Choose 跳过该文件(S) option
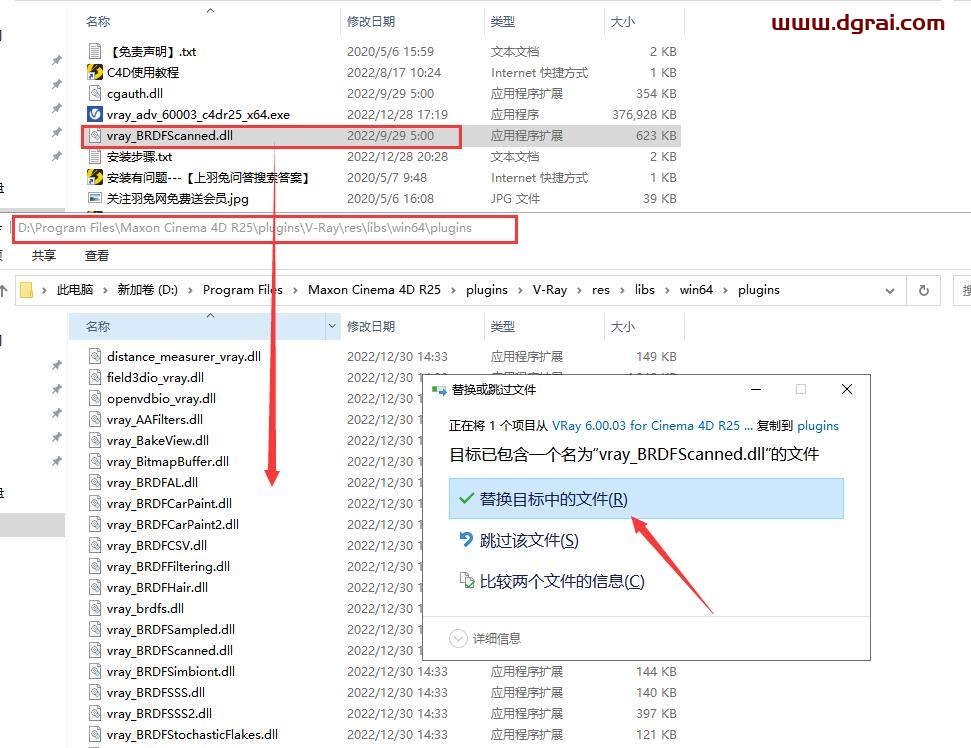Image resolution: width=971 pixels, height=748 pixels. (x=529, y=540)
